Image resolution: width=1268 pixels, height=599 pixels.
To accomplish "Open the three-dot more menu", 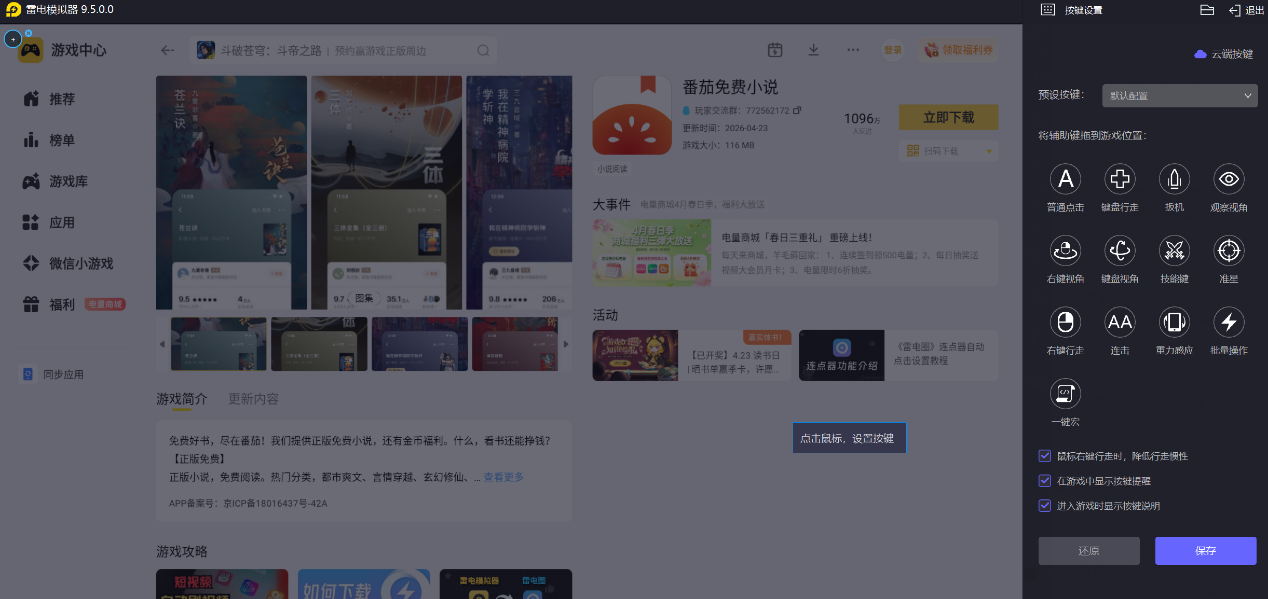I will pos(853,50).
